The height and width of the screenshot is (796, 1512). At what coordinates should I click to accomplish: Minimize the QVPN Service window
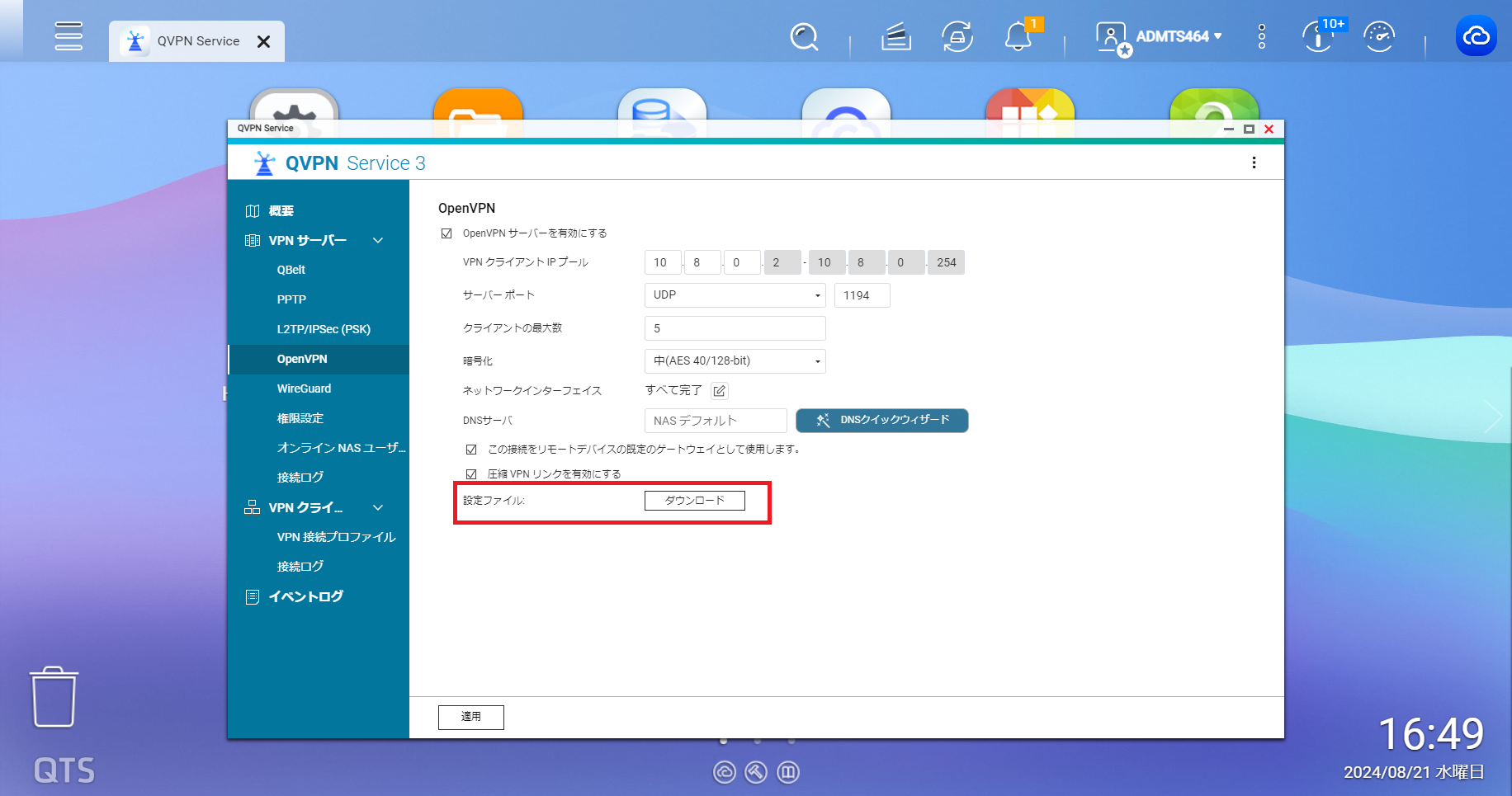click(1229, 129)
